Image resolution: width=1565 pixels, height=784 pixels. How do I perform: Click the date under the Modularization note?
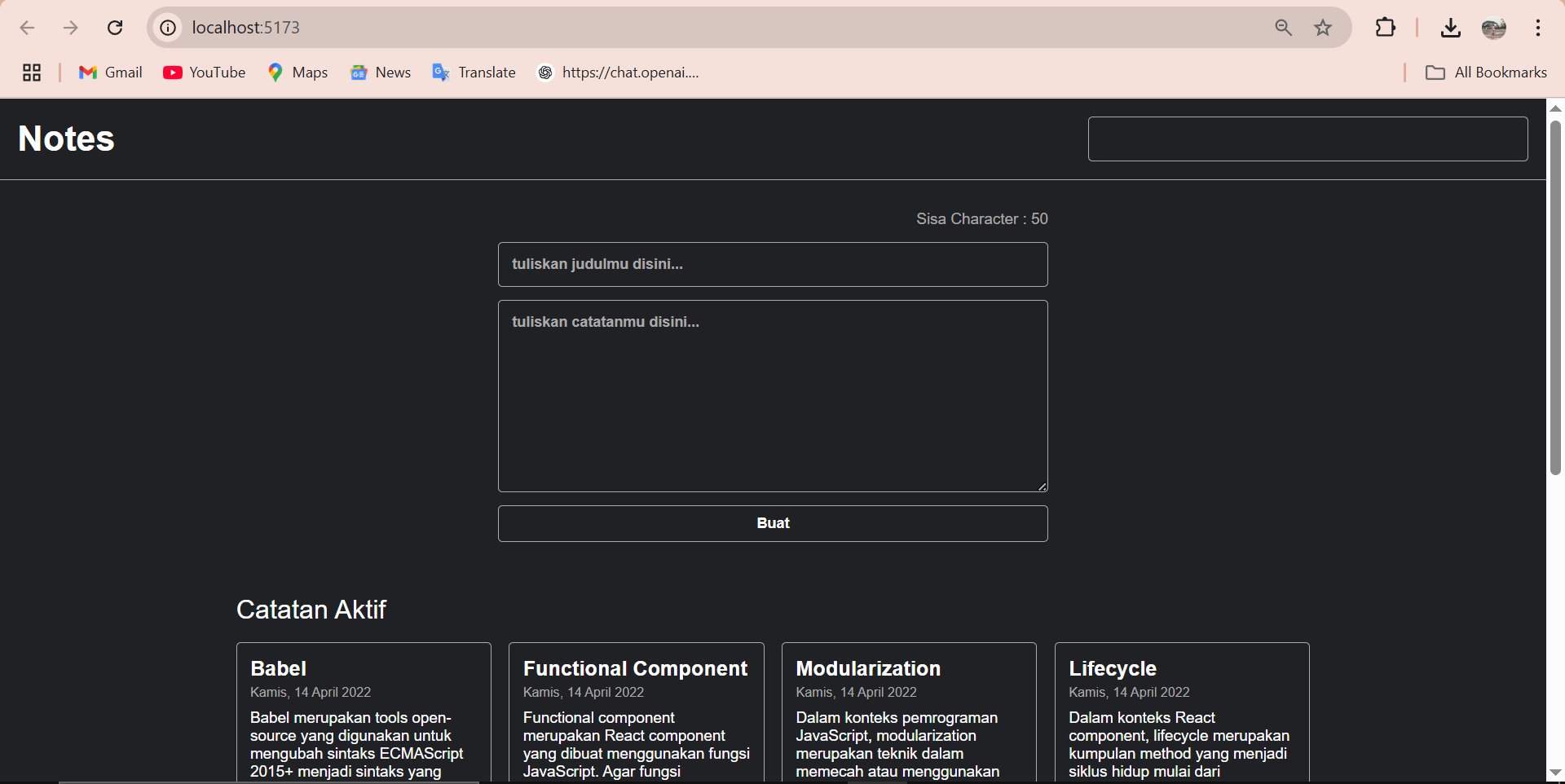(x=856, y=692)
